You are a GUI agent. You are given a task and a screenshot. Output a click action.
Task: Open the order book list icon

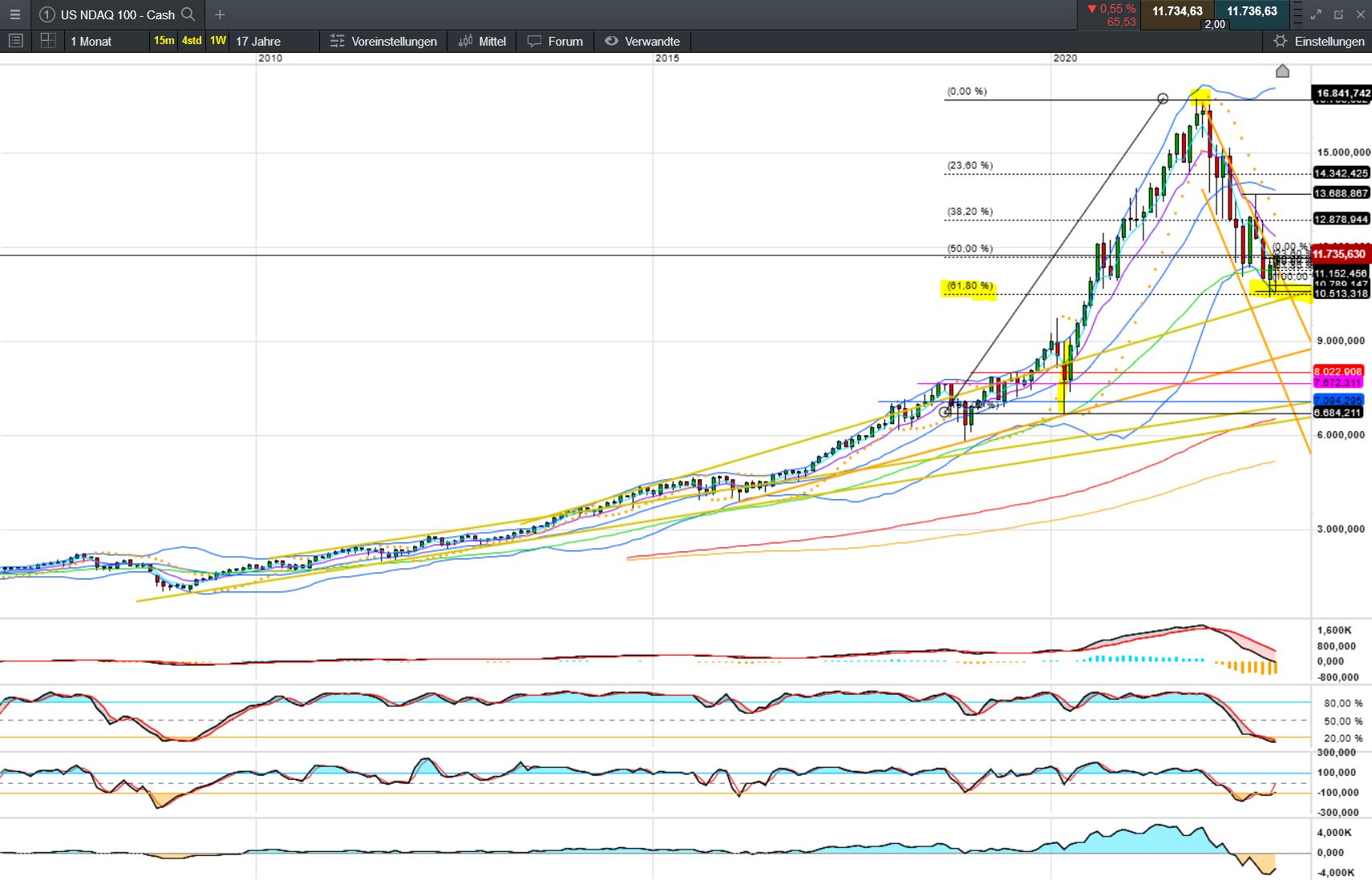pyautogui.click(x=15, y=40)
